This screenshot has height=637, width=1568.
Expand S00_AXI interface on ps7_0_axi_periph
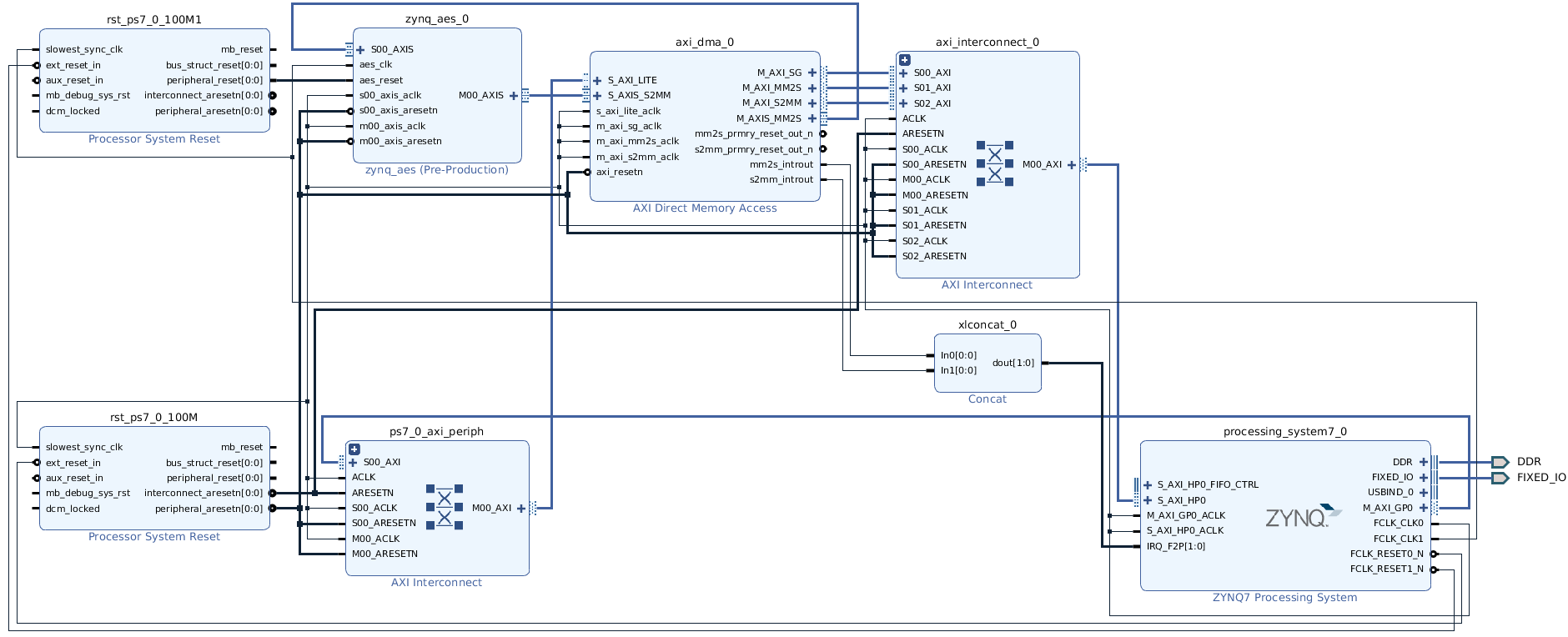click(x=353, y=463)
